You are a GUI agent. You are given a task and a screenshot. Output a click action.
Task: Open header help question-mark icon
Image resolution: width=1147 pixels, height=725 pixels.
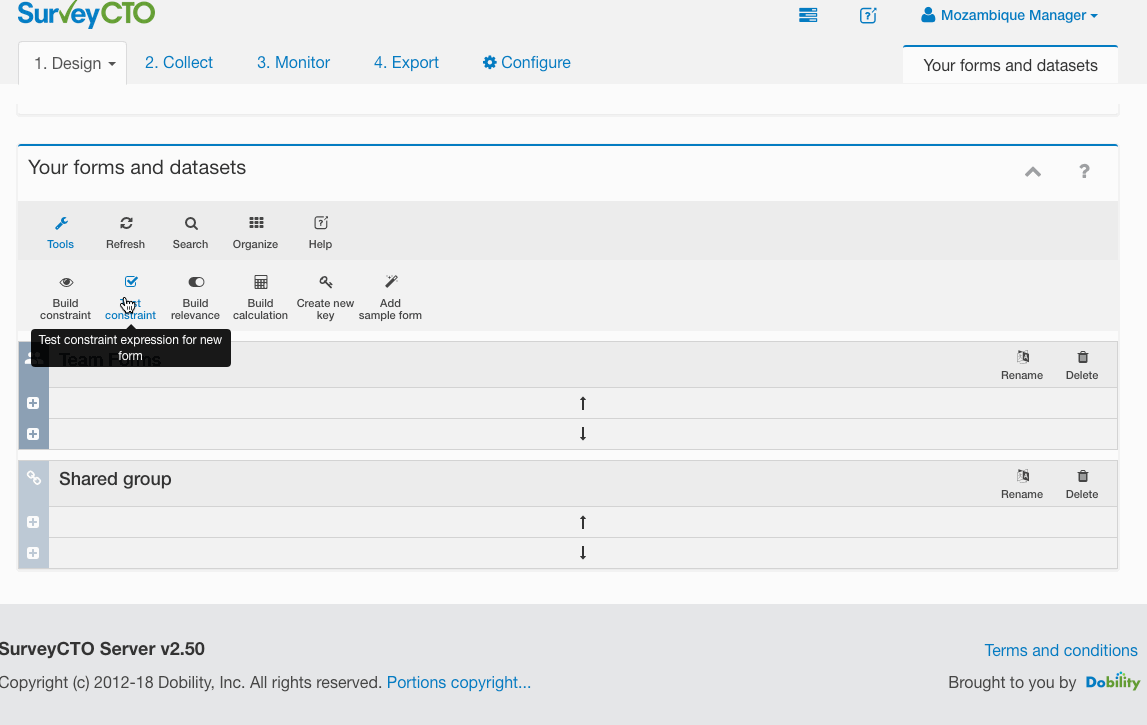868,15
